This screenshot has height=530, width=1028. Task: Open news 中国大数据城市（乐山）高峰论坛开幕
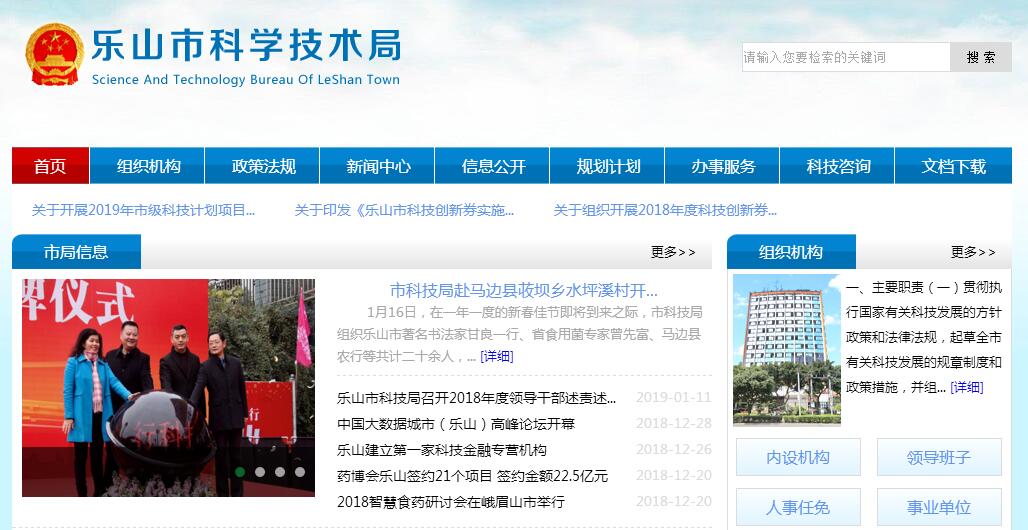(456, 424)
